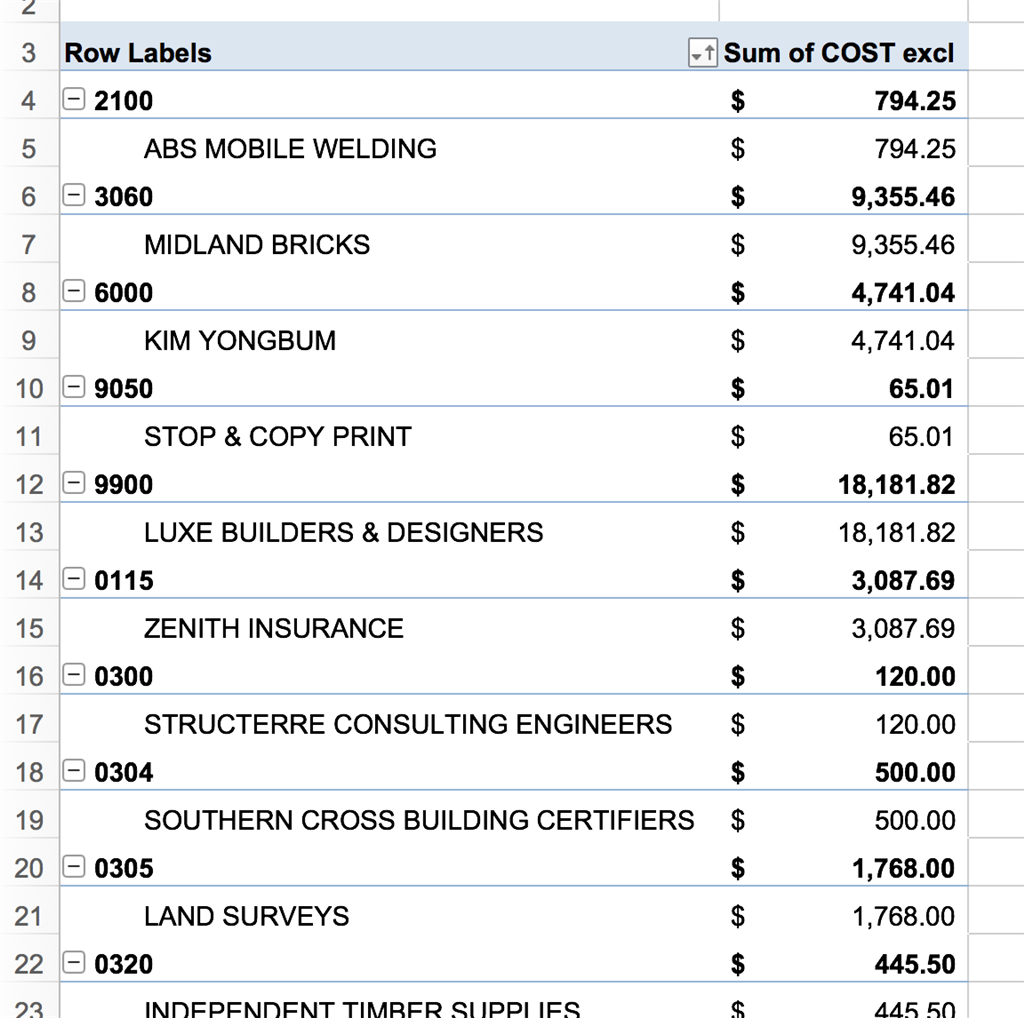This screenshot has height=1018, width=1024.
Task: Collapse the 3060 group
Action: (74, 195)
